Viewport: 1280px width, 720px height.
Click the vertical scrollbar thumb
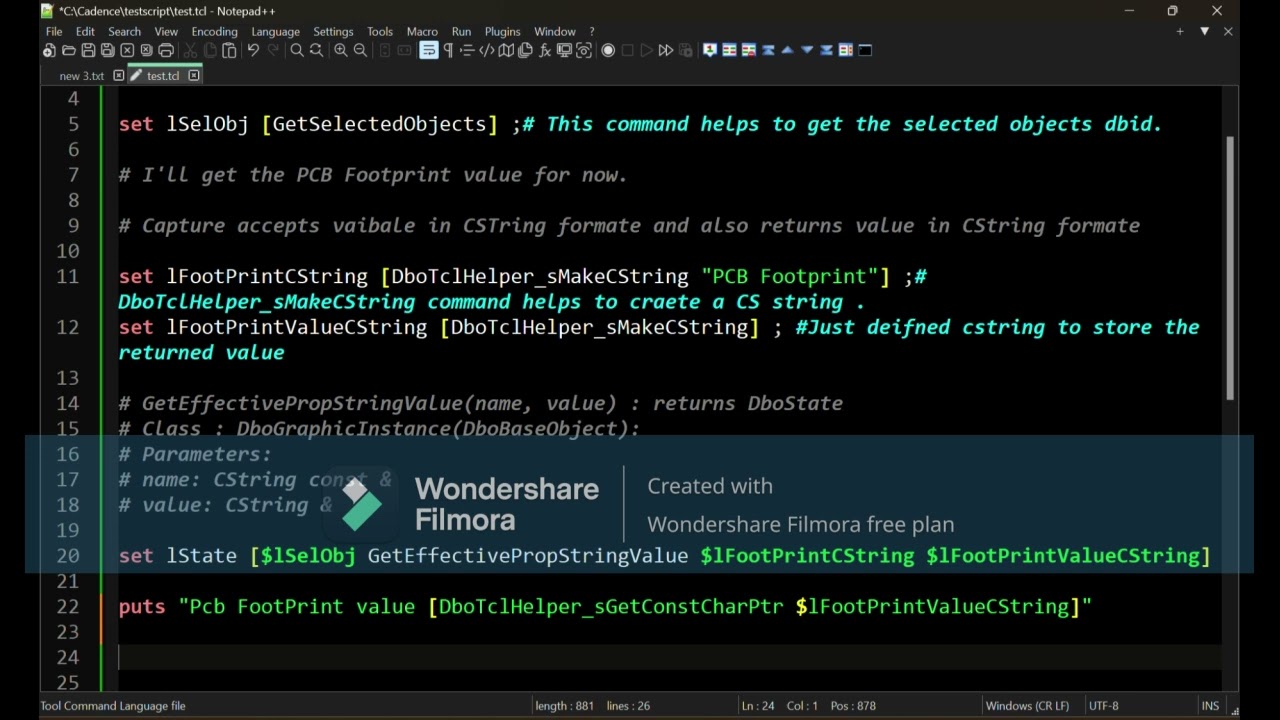point(1230,268)
